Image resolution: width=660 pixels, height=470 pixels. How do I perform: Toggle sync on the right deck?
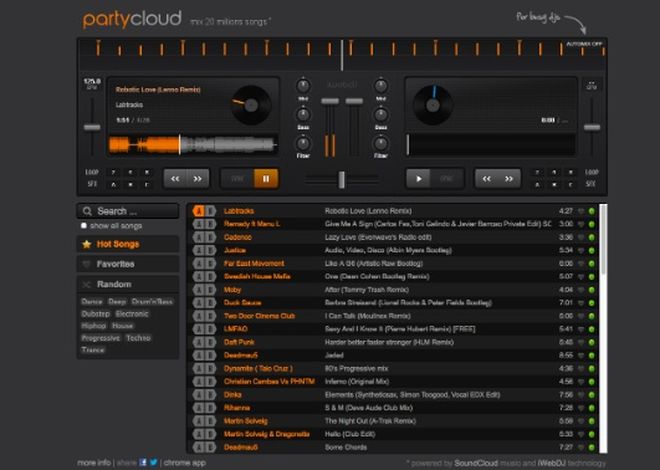pos(446,179)
